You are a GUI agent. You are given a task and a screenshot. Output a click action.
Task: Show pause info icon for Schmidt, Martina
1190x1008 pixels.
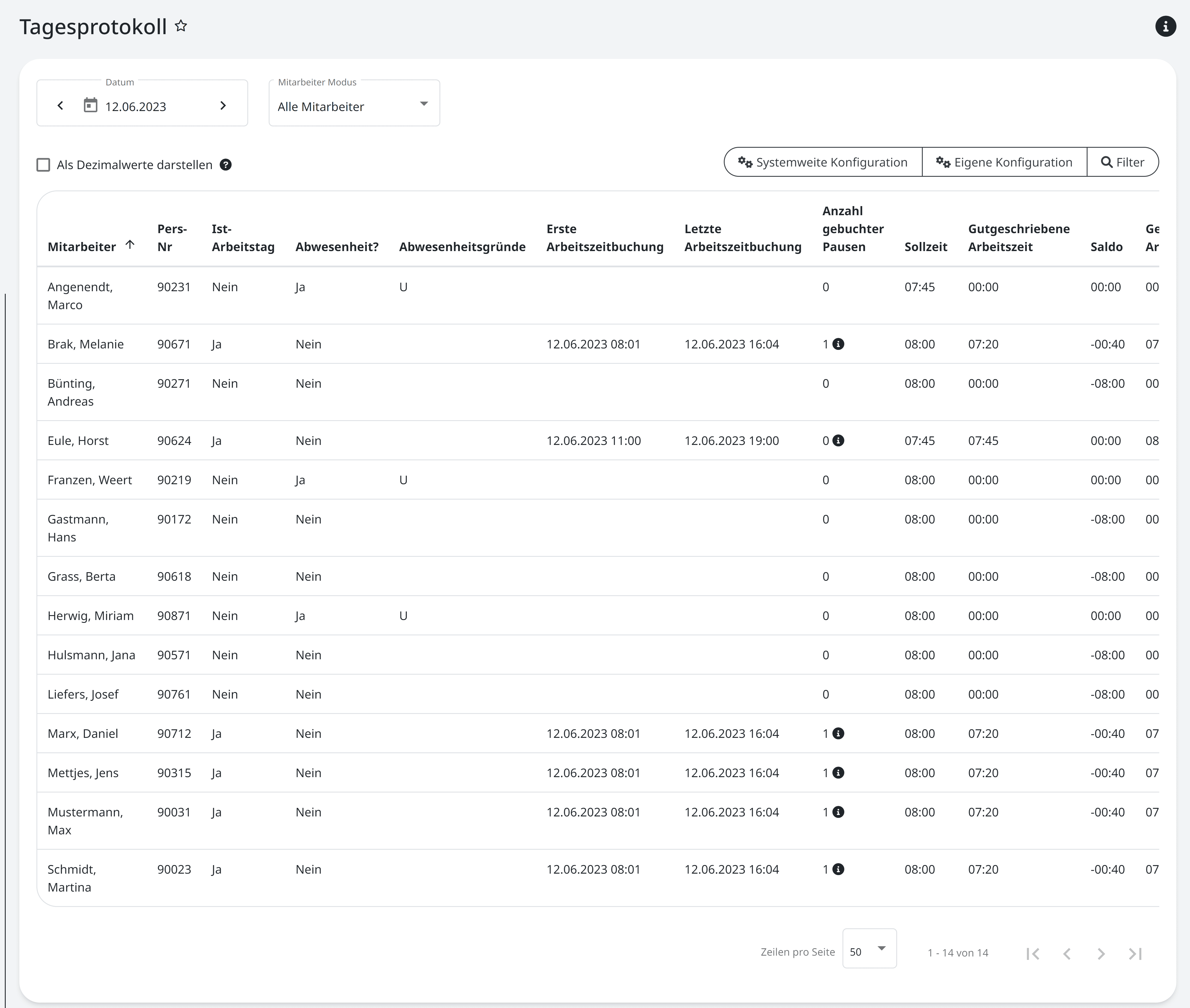point(838,869)
